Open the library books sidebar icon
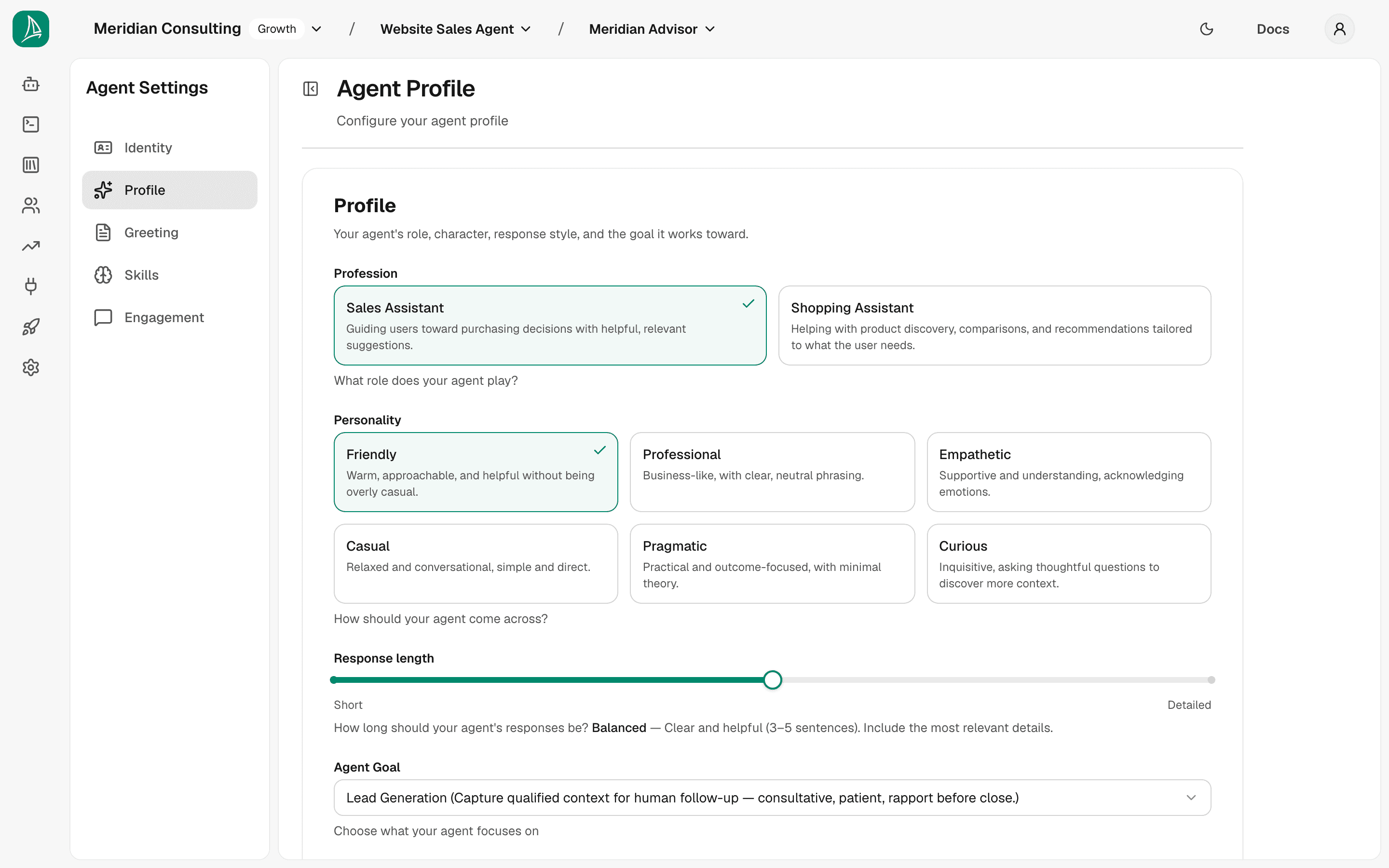This screenshot has width=1389, height=868. tap(31, 165)
